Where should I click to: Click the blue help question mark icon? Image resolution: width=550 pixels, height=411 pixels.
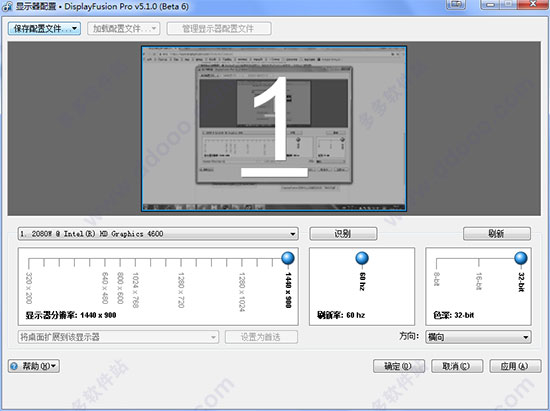14,366
